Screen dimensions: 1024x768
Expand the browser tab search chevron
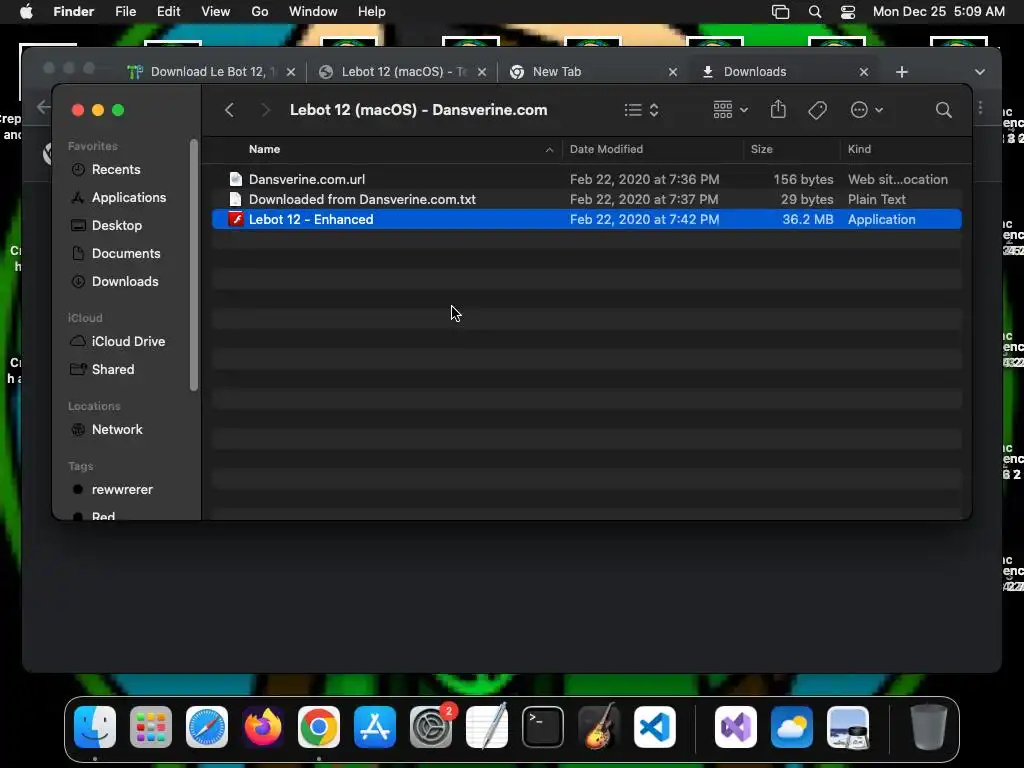pyautogui.click(x=980, y=72)
